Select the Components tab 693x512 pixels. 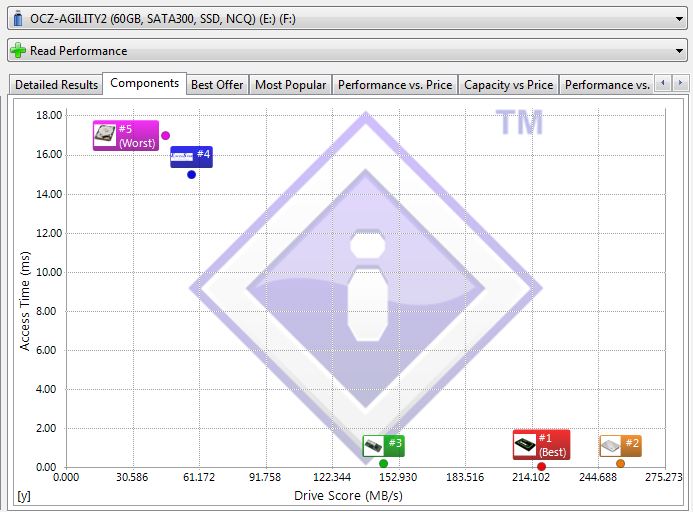[145, 83]
